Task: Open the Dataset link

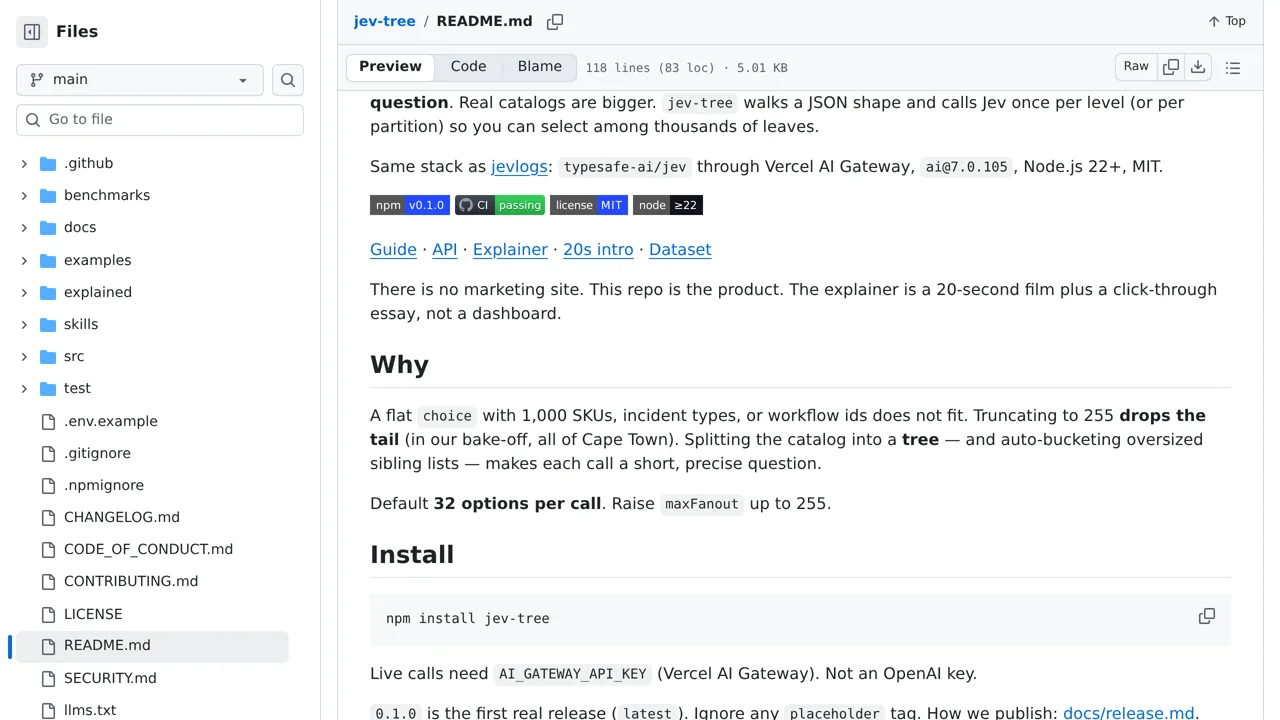Action: [680, 250]
